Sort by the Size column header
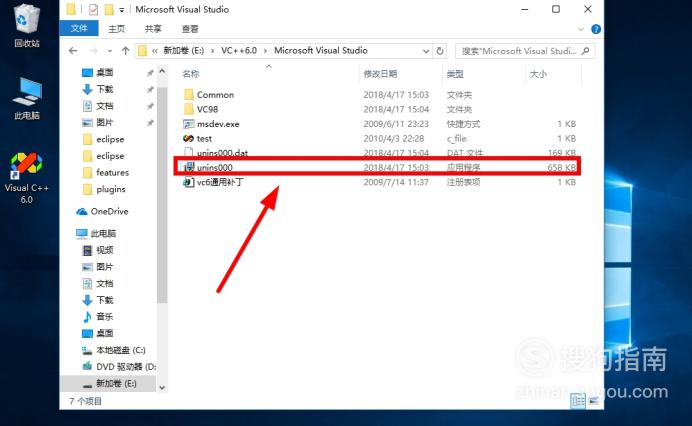Viewport: 692px width, 426px height. tap(538, 74)
